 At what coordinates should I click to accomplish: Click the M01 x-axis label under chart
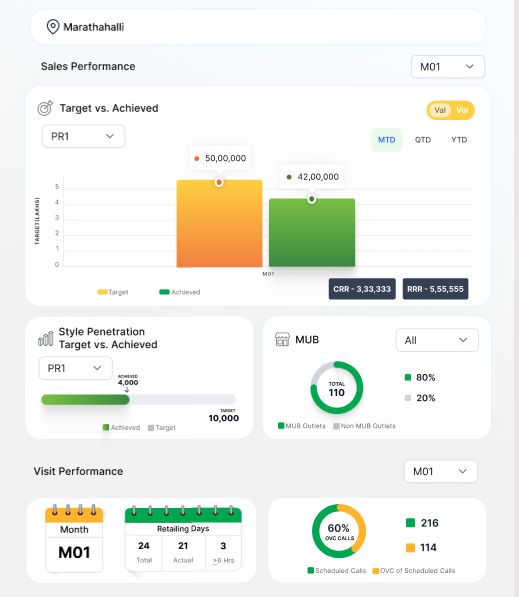click(x=268, y=274)
